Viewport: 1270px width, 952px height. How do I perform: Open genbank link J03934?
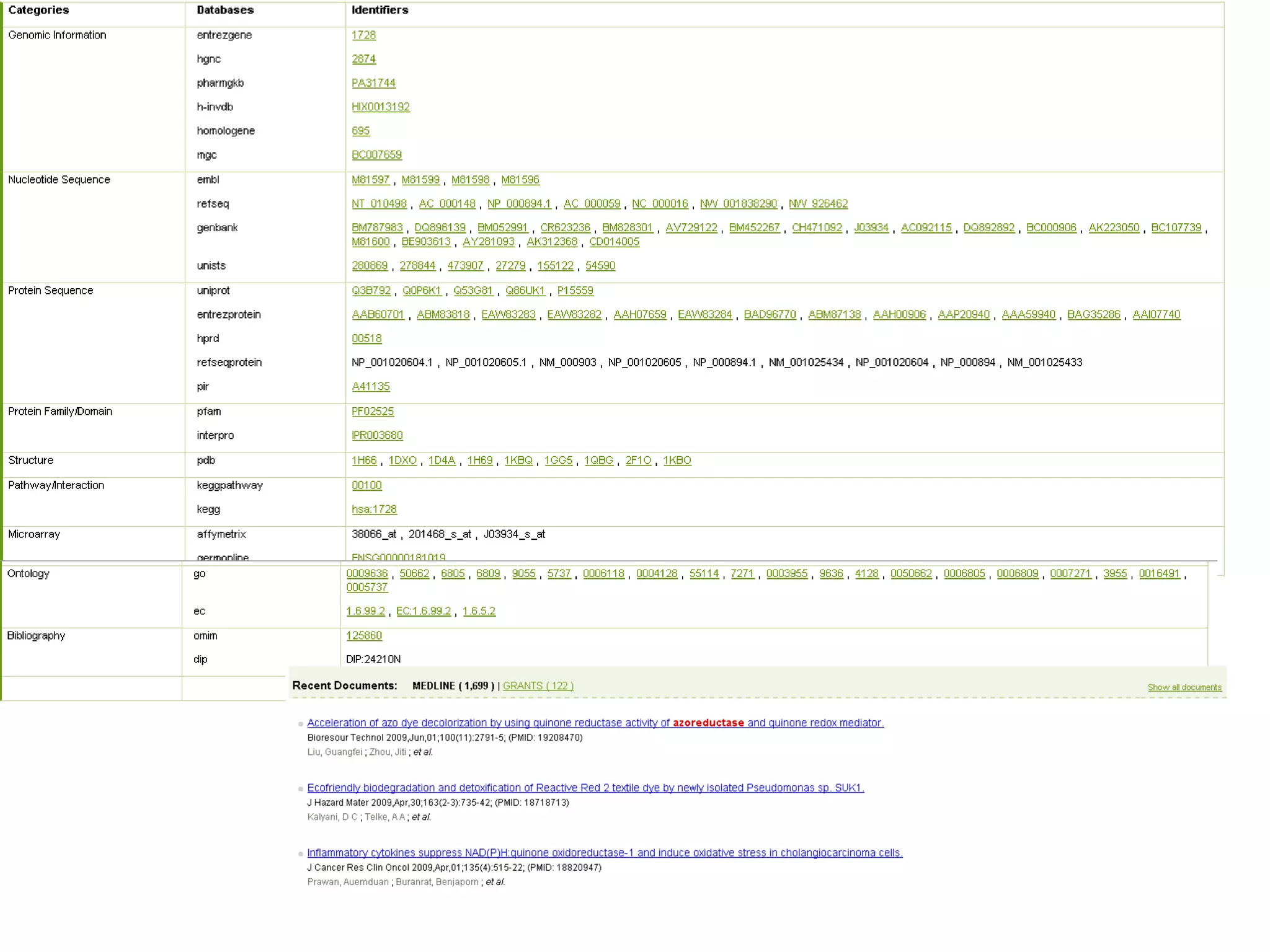(x=871, y=228)
